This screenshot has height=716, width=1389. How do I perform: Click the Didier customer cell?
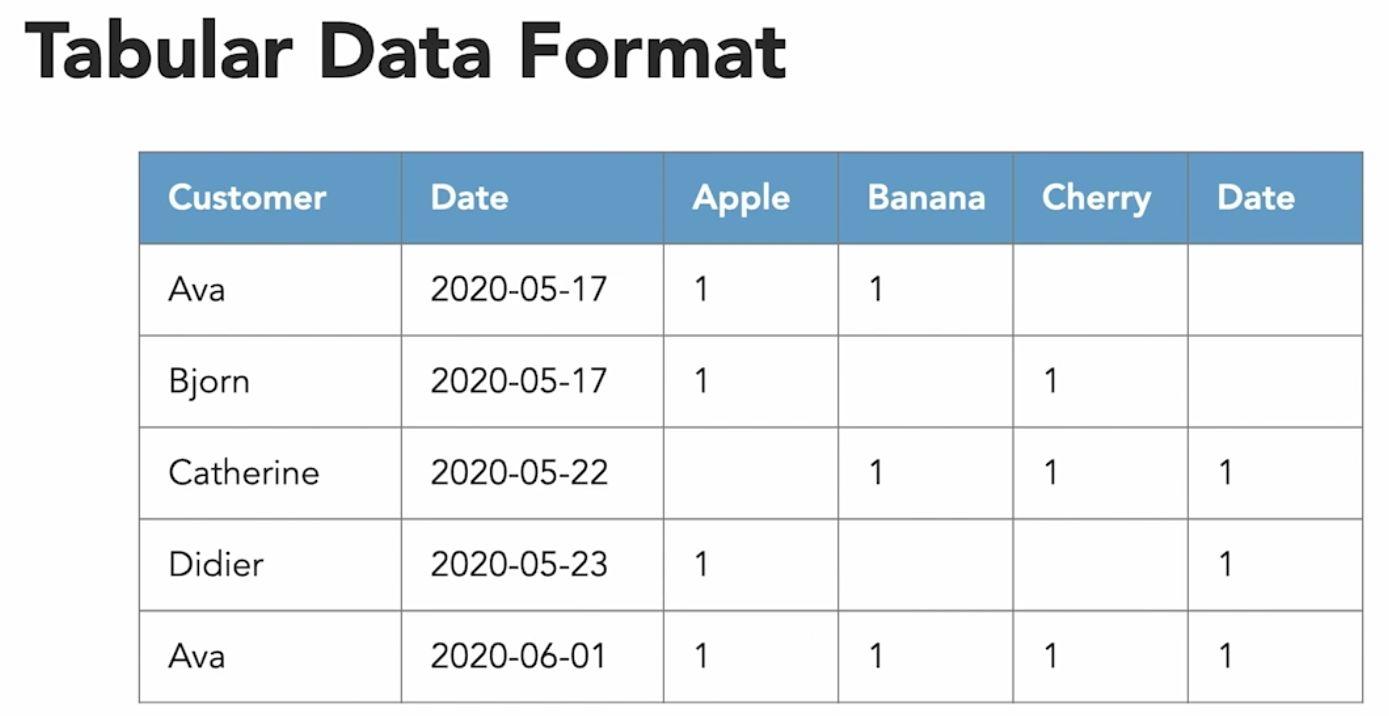tap(216, 565)
